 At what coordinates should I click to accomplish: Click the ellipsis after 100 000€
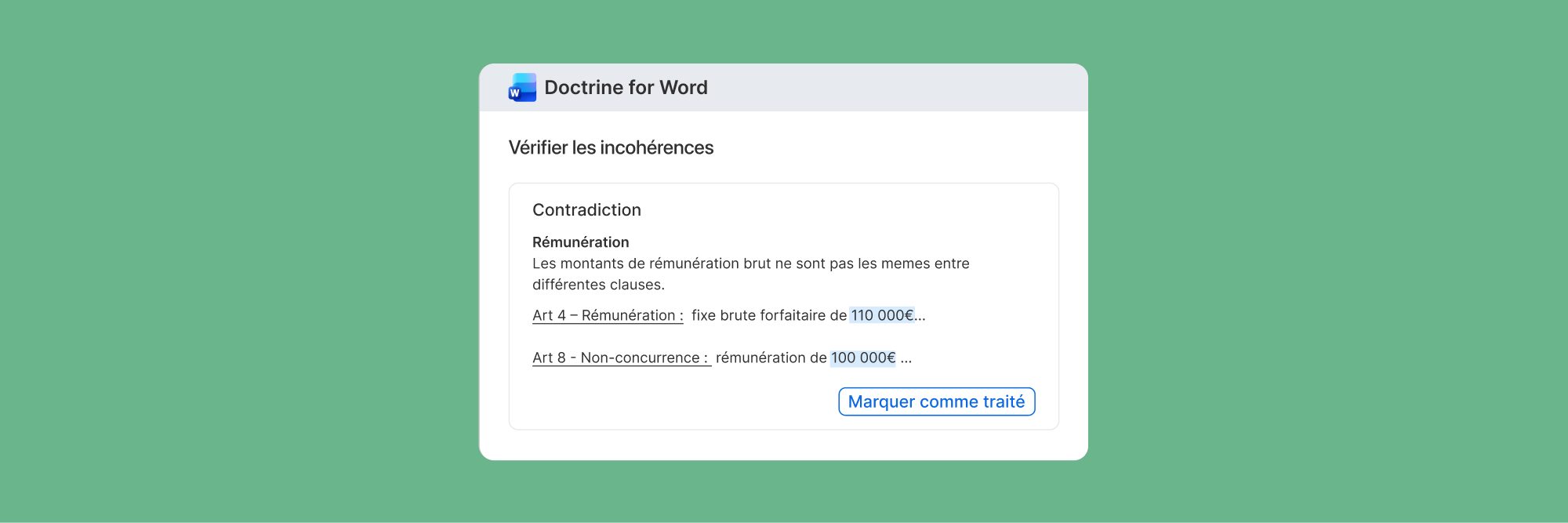(x=906, y=358)
